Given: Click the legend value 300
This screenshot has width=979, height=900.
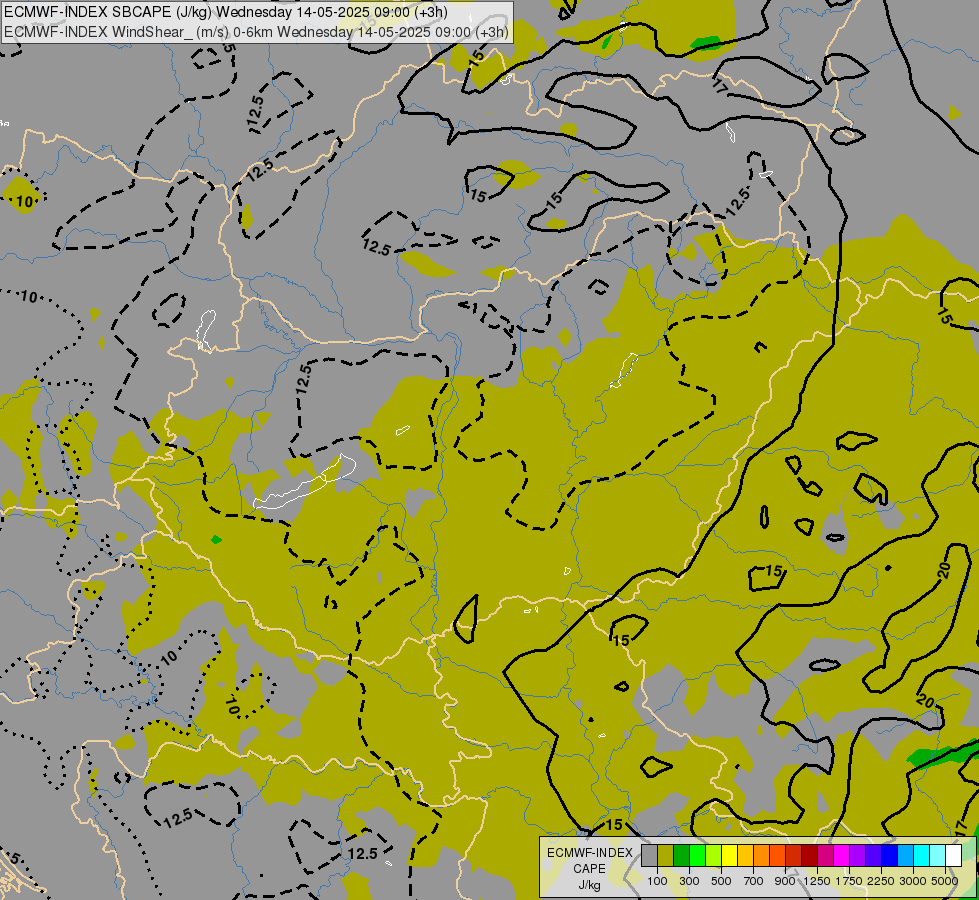Looking at the screenshot, I should click(689, 881).
